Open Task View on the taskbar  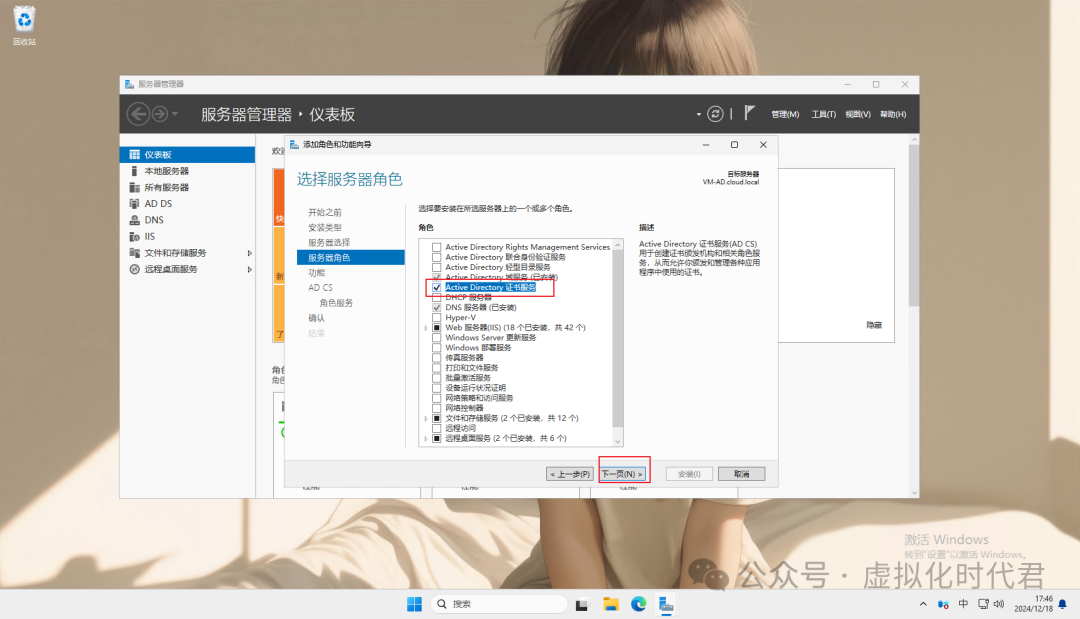582,605
